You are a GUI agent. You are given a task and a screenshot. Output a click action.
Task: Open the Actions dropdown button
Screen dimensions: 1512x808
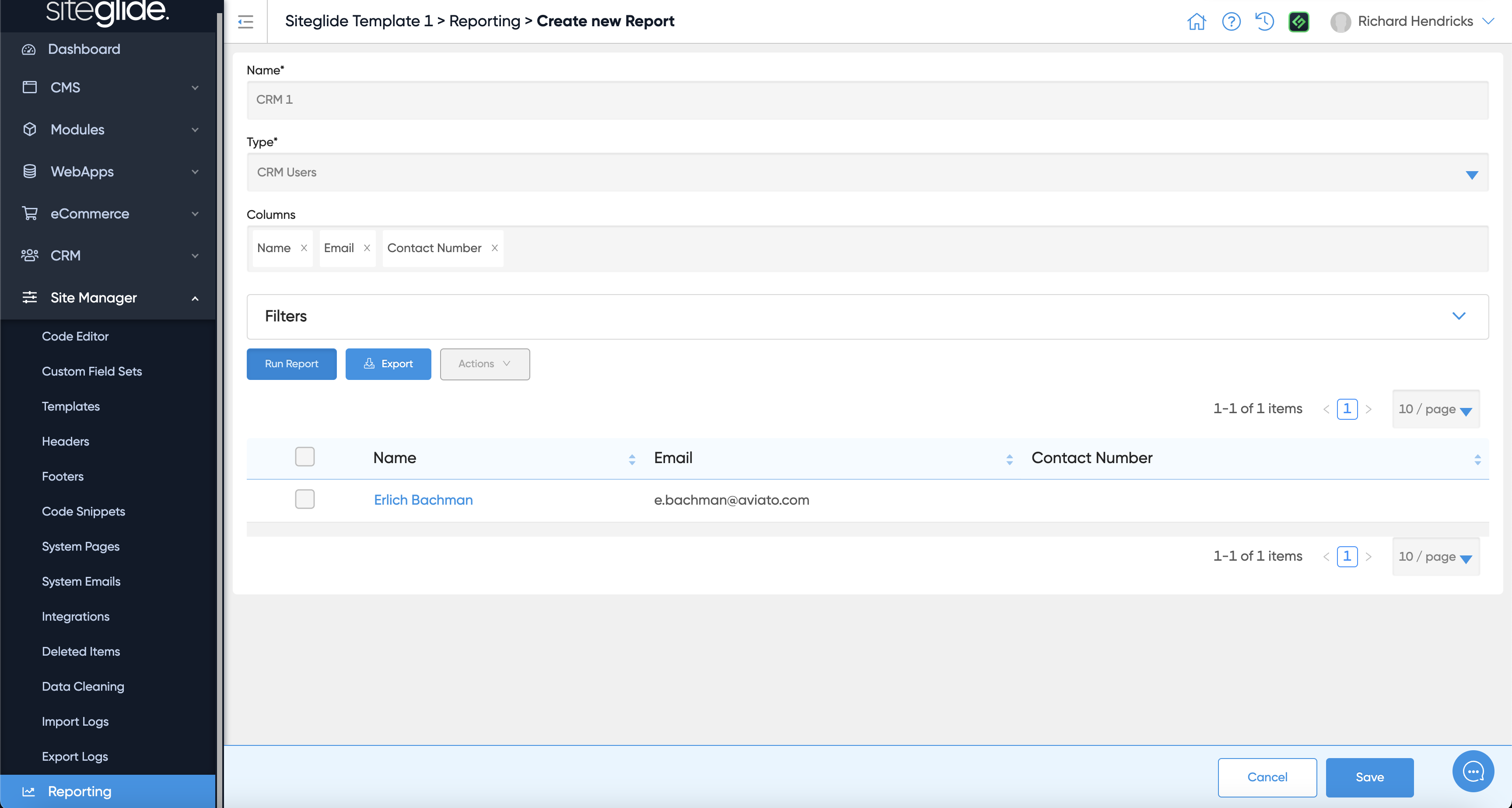pos(485,364)
